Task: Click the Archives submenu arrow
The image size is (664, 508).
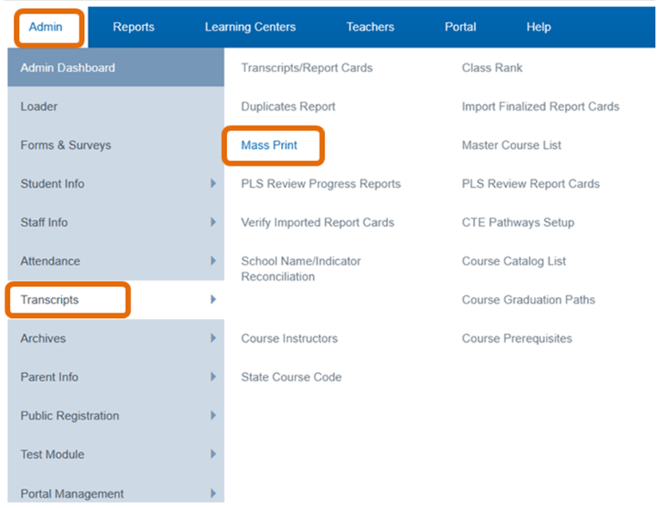Action: coord(213,339)
